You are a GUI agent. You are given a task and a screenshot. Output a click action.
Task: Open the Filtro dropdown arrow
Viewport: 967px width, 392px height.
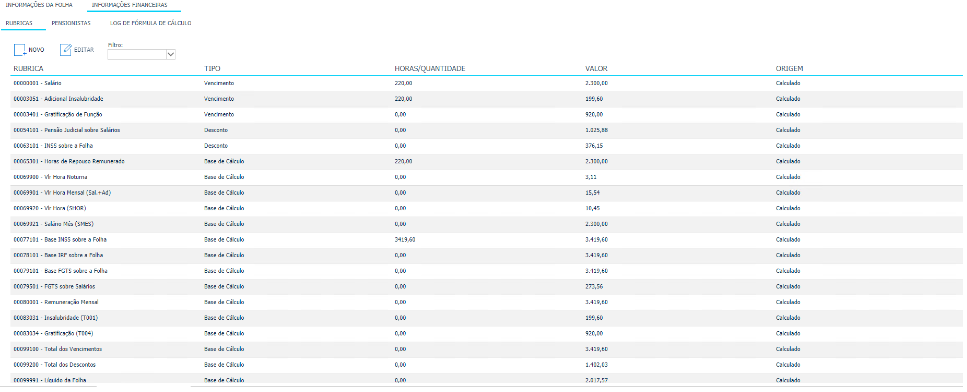[x=171, y=54]
